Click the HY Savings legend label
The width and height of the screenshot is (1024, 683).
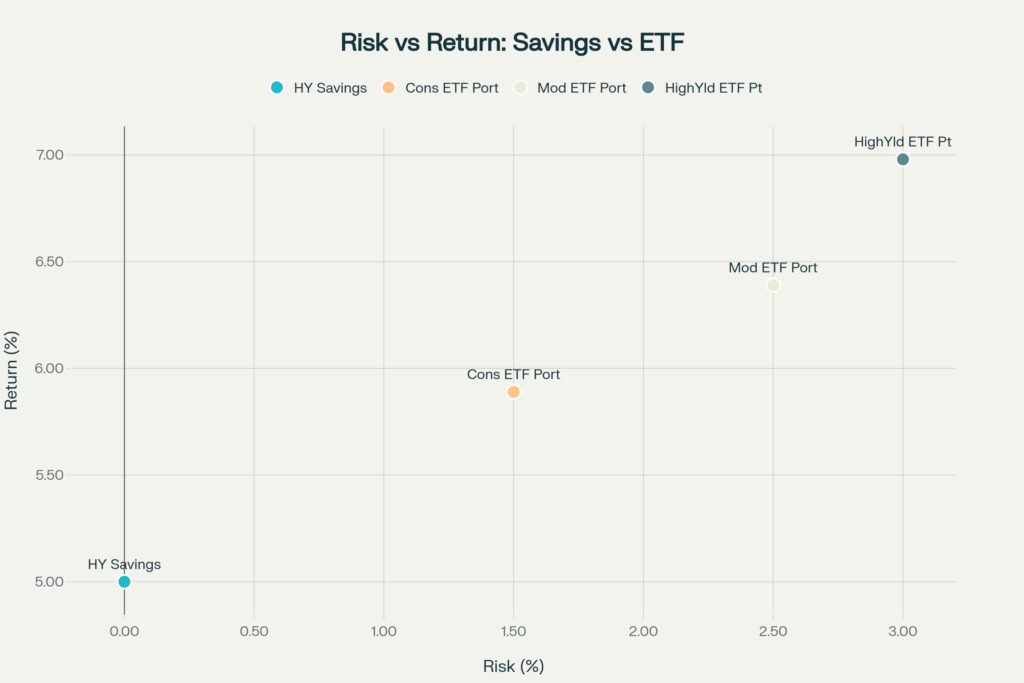pos(330,88)
